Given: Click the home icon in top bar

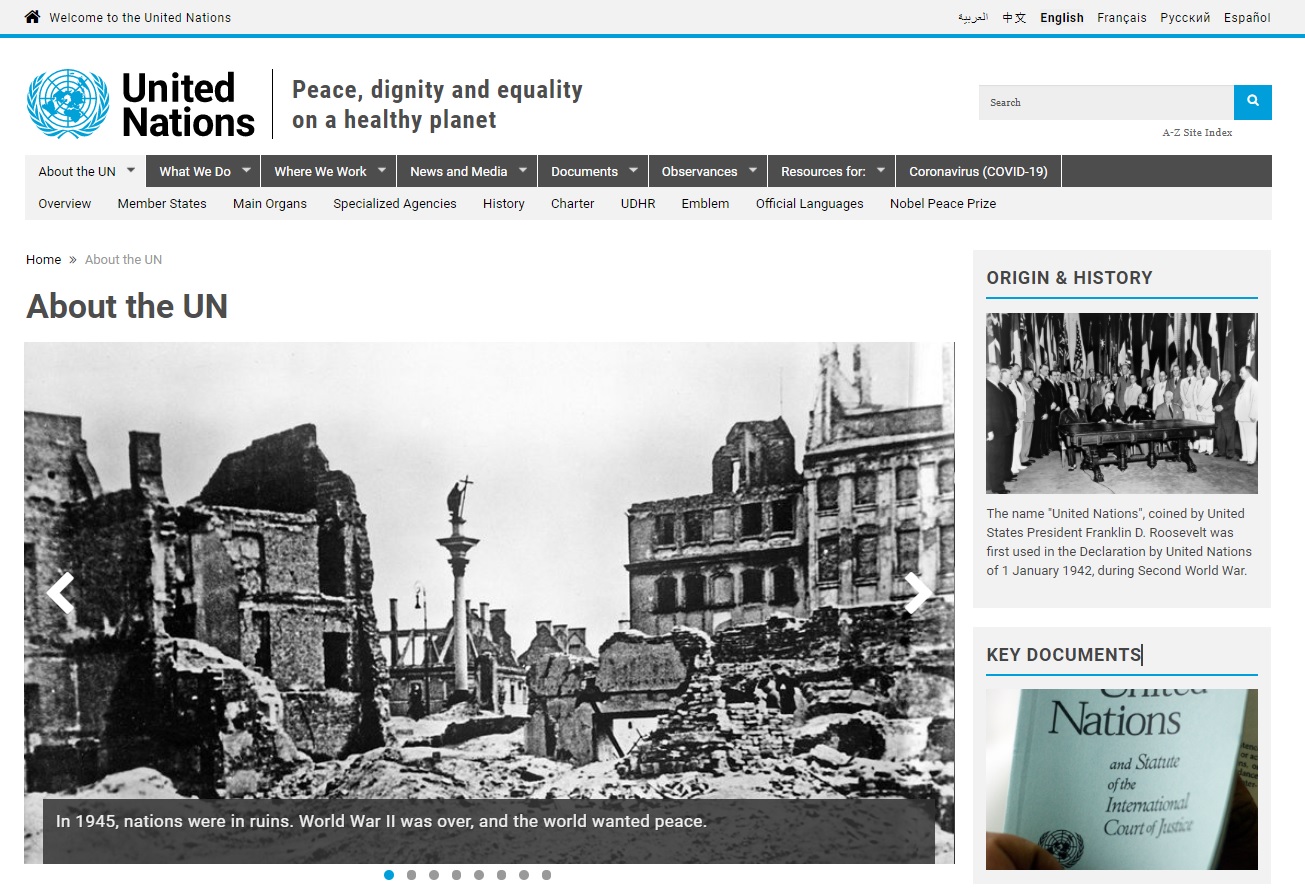Looking at the screenshot, I should point(33,17).
